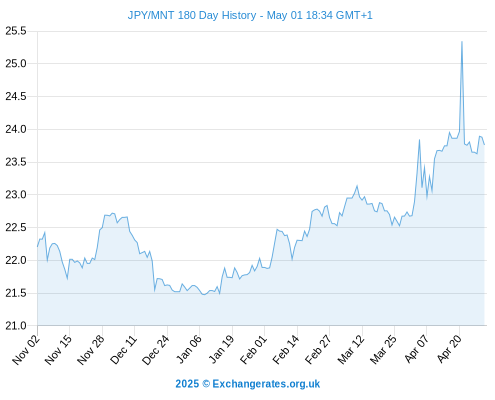The image size is (495, 400).
Task: Select the Nov 15 date label
Action: coord(58,350)
